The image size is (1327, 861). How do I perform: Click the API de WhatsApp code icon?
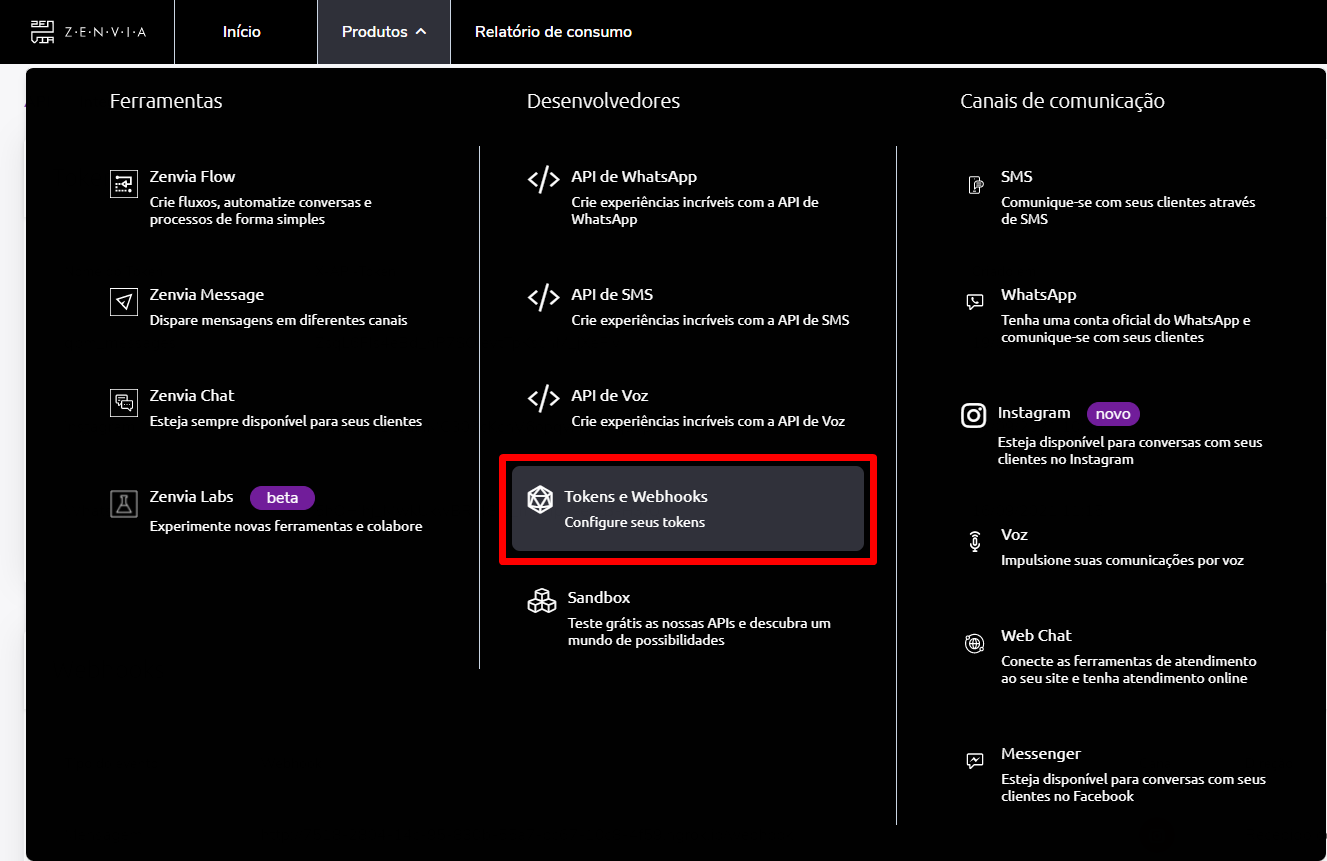(x=543, y=180)
